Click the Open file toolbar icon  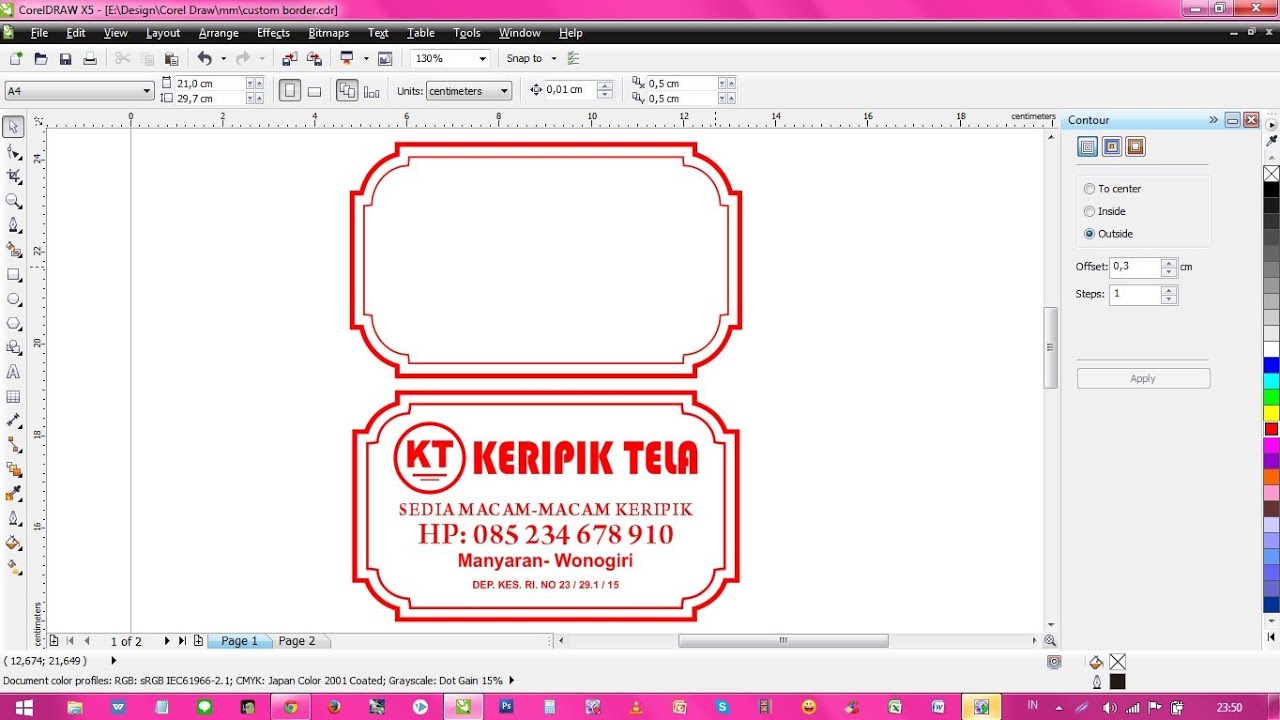pos(41,59)
